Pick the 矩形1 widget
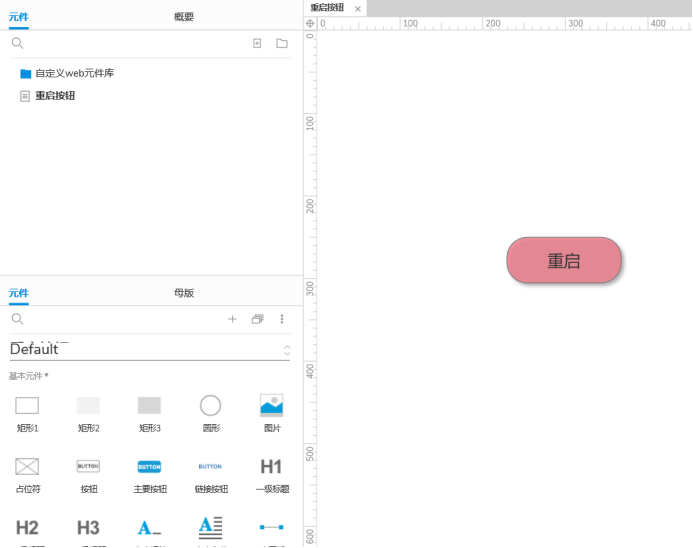 [x=27, y=413]
